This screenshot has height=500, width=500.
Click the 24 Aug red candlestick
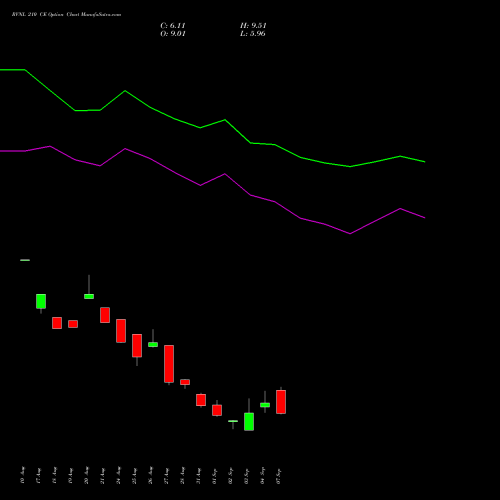[121, 331]
